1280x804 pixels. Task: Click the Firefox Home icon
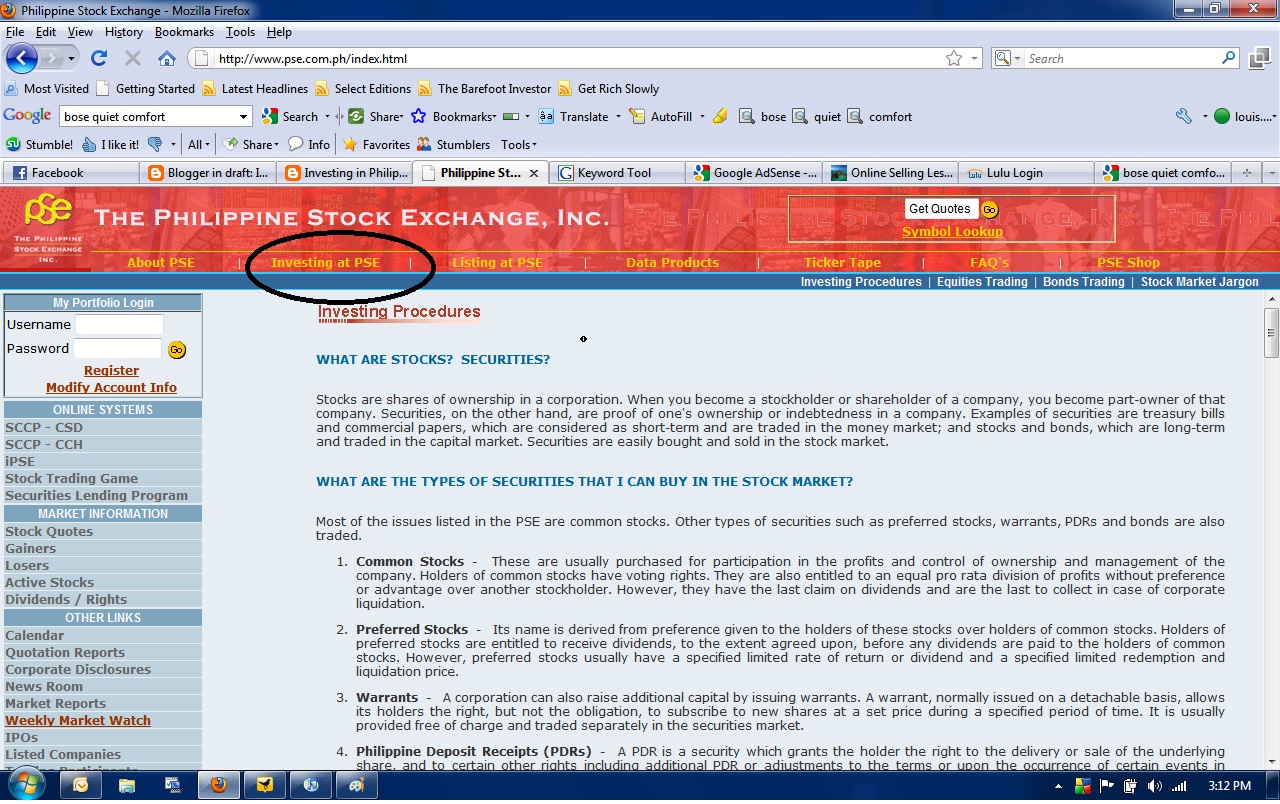(x=167, y=57)
